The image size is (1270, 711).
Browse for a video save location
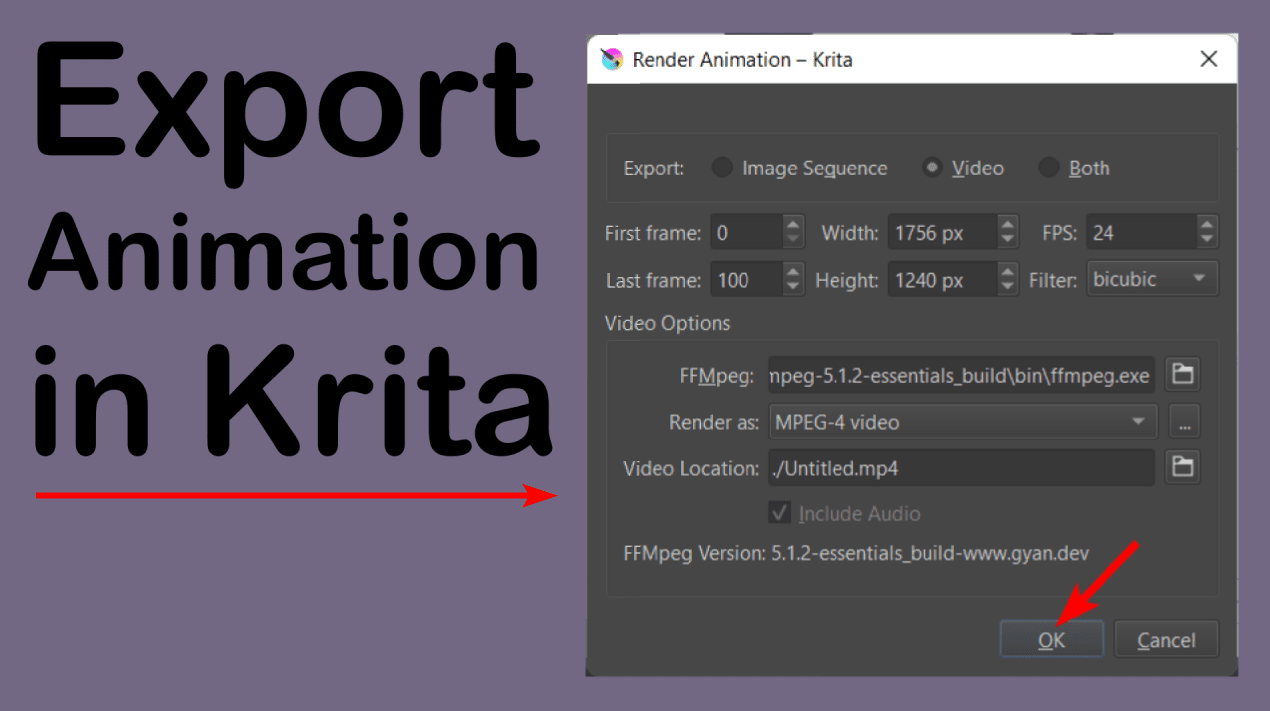tap(1183, 467)
